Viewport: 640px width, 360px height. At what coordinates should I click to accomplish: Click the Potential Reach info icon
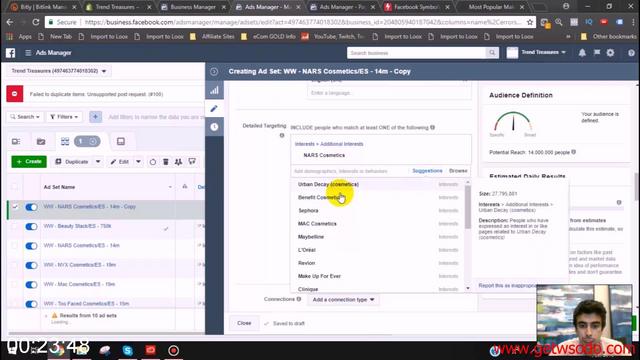coord(573,152)
